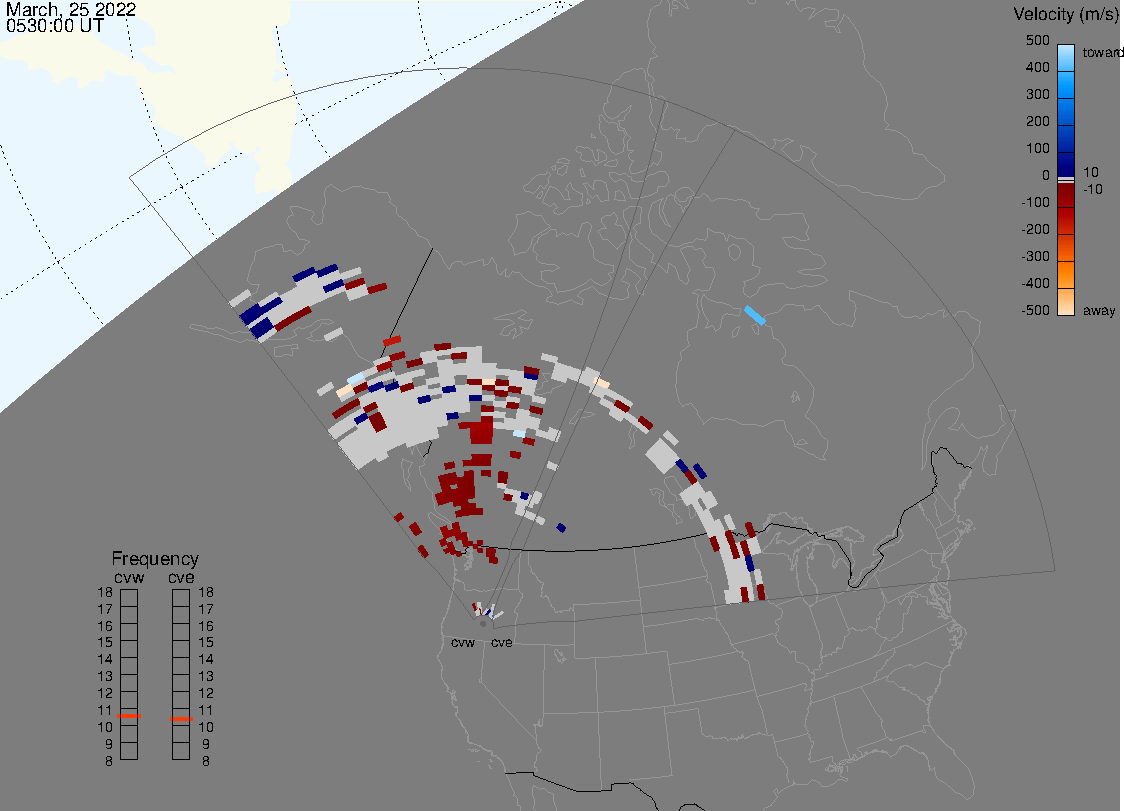Click the 'cve' radar site label on map

[502, 643]
